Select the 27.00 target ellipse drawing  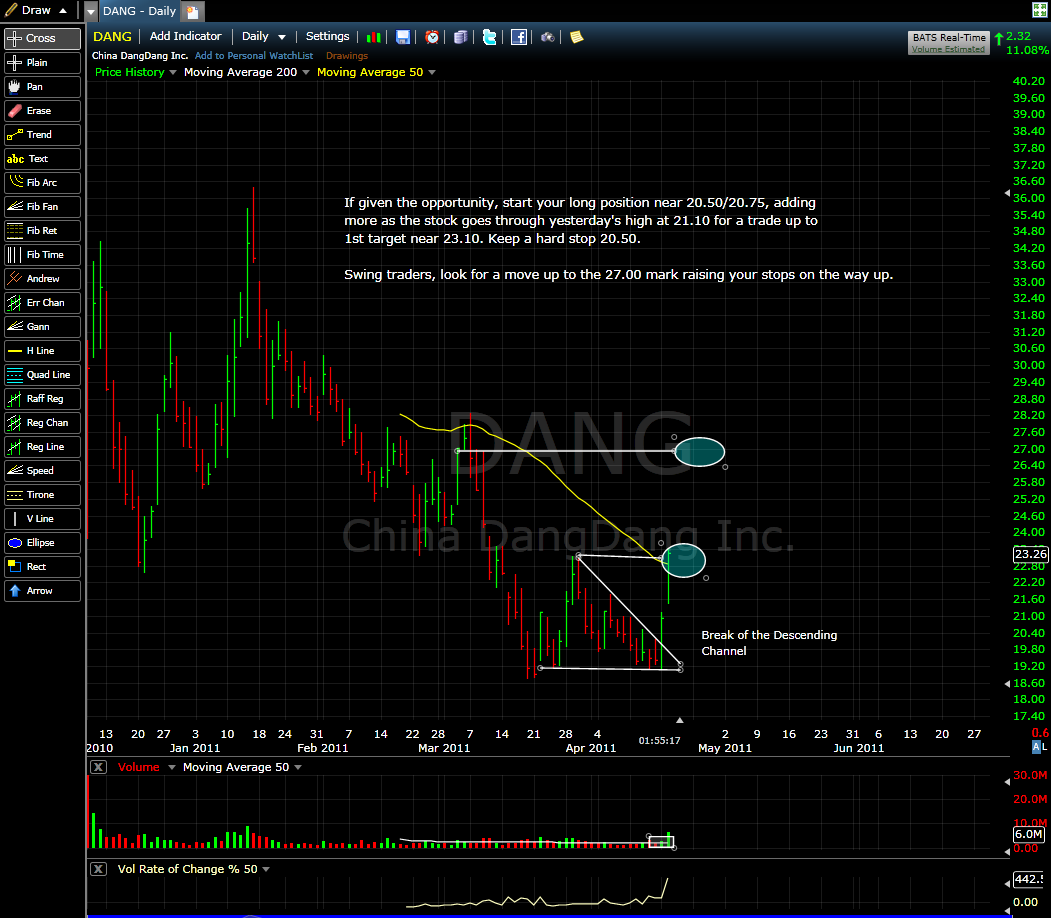(x=700, y=452)
